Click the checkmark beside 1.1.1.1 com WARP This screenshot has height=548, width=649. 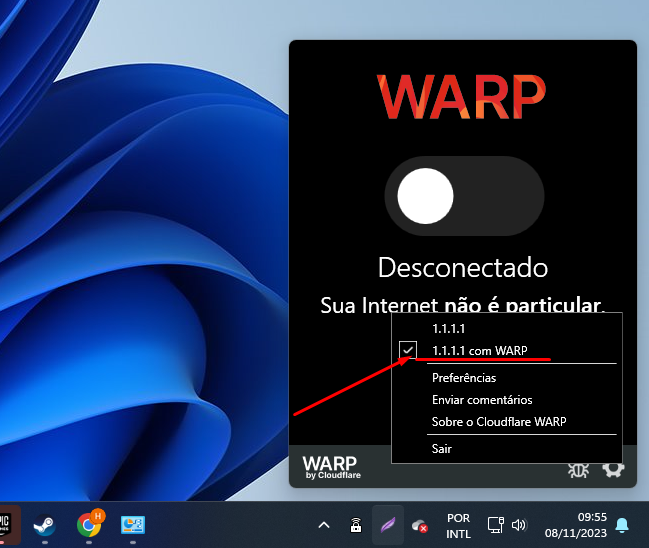coord(408,350)
